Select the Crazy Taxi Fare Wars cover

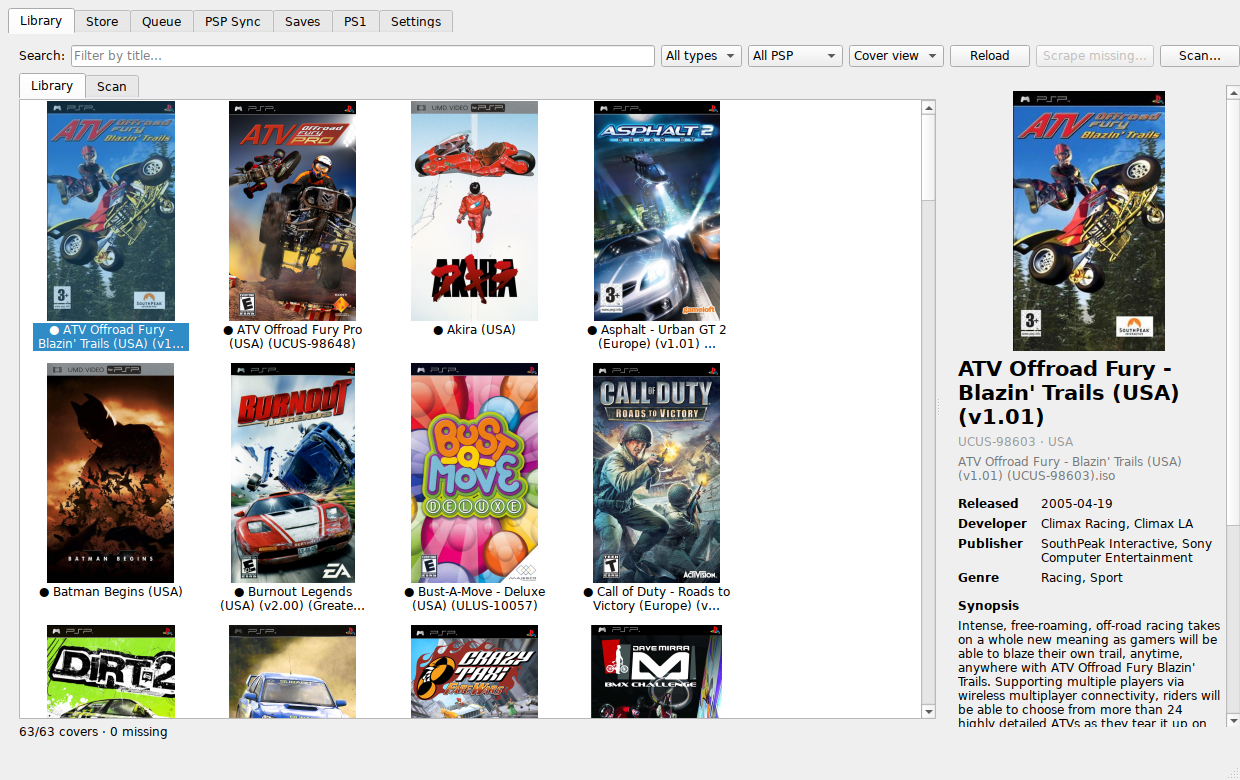[x=474, y=671]
